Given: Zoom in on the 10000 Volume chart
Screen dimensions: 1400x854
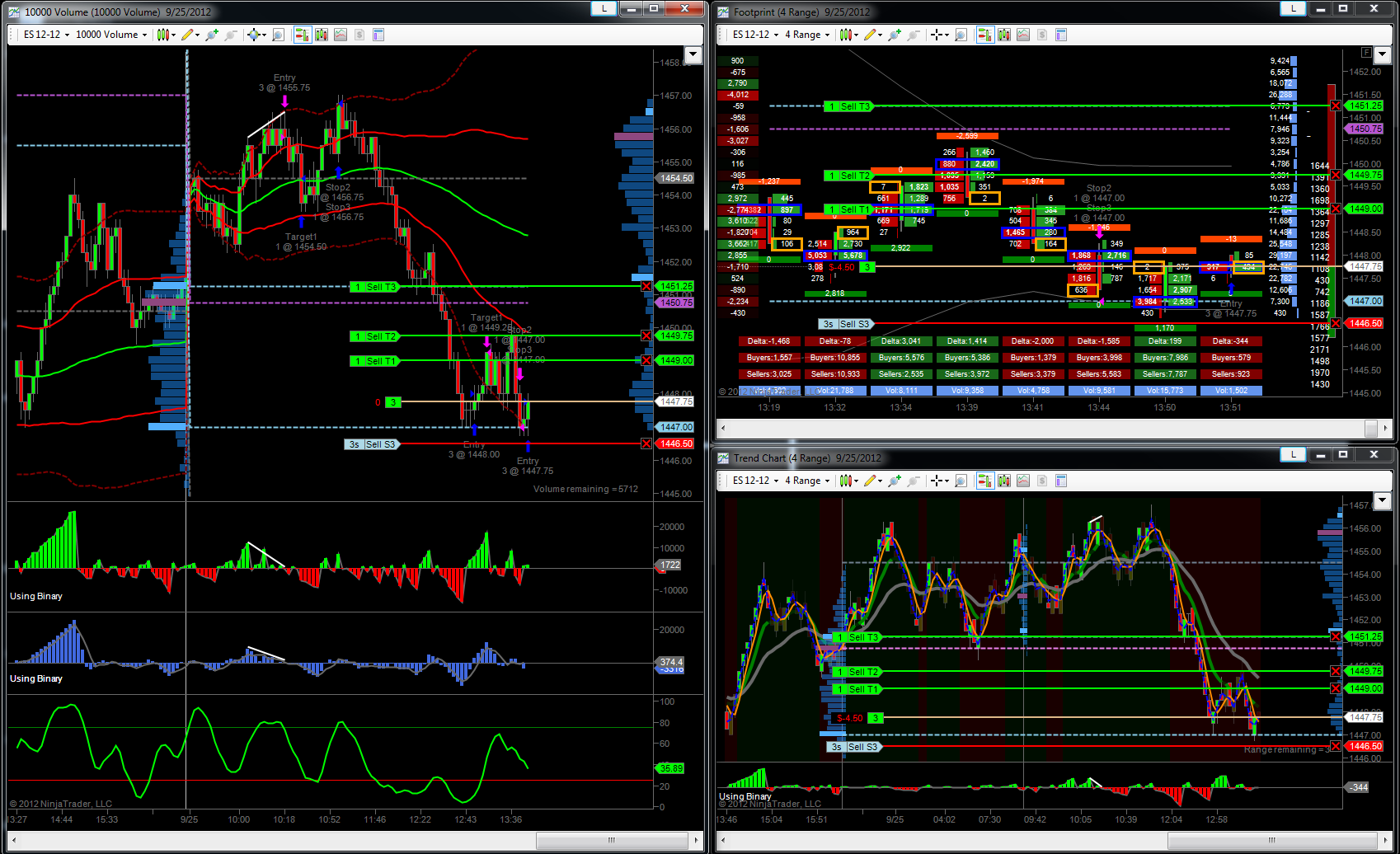Looking at the screenshot, I should click(x=212, y=35).
